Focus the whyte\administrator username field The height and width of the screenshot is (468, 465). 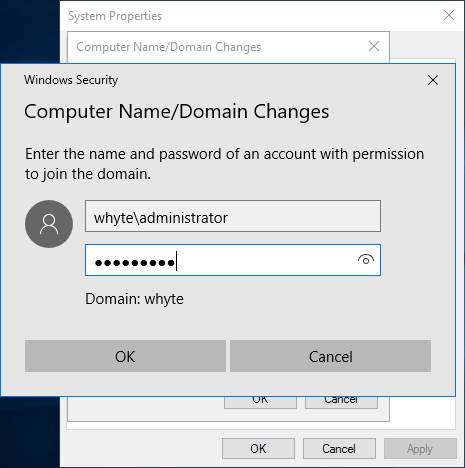(x=233, y=216)
